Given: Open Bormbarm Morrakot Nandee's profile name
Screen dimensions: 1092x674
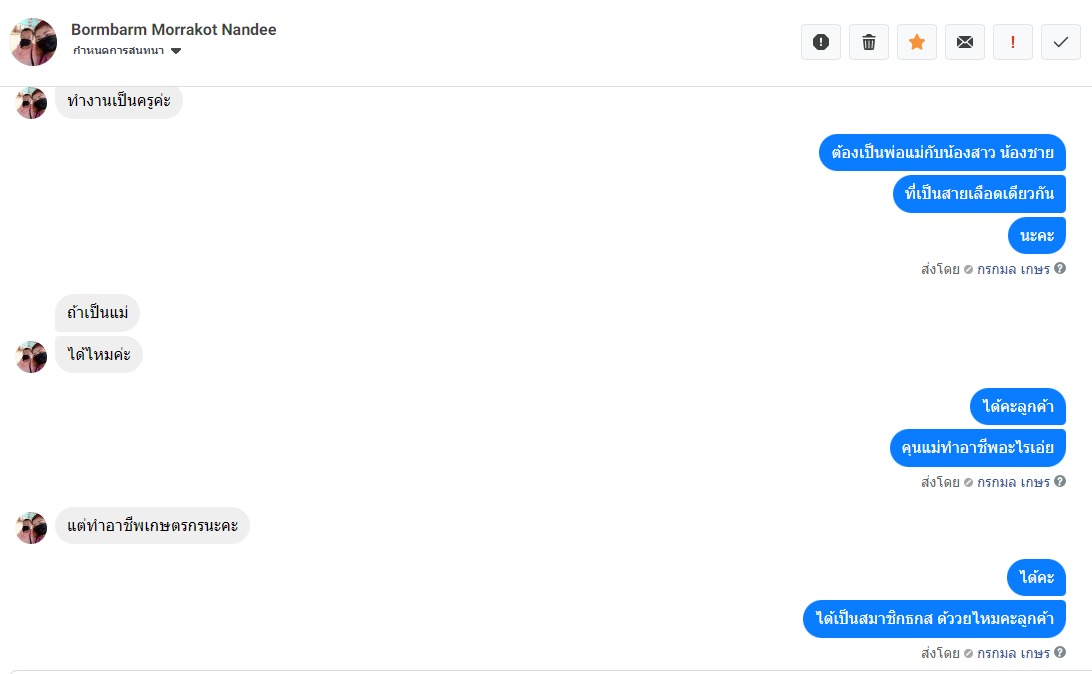Looking at the screenshot, I should (x=173, y=29).
